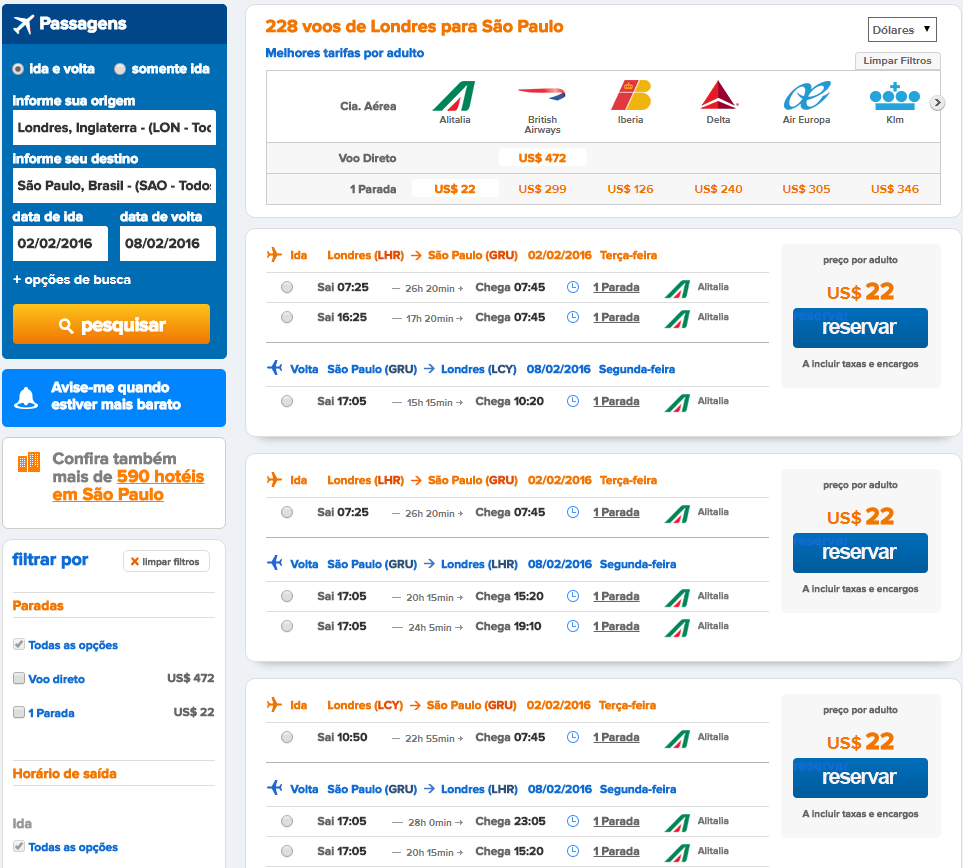Choose the 10:50 outbound flight radio
The image size is (963, 868).
pyautogui.click(x=287, y=737)
